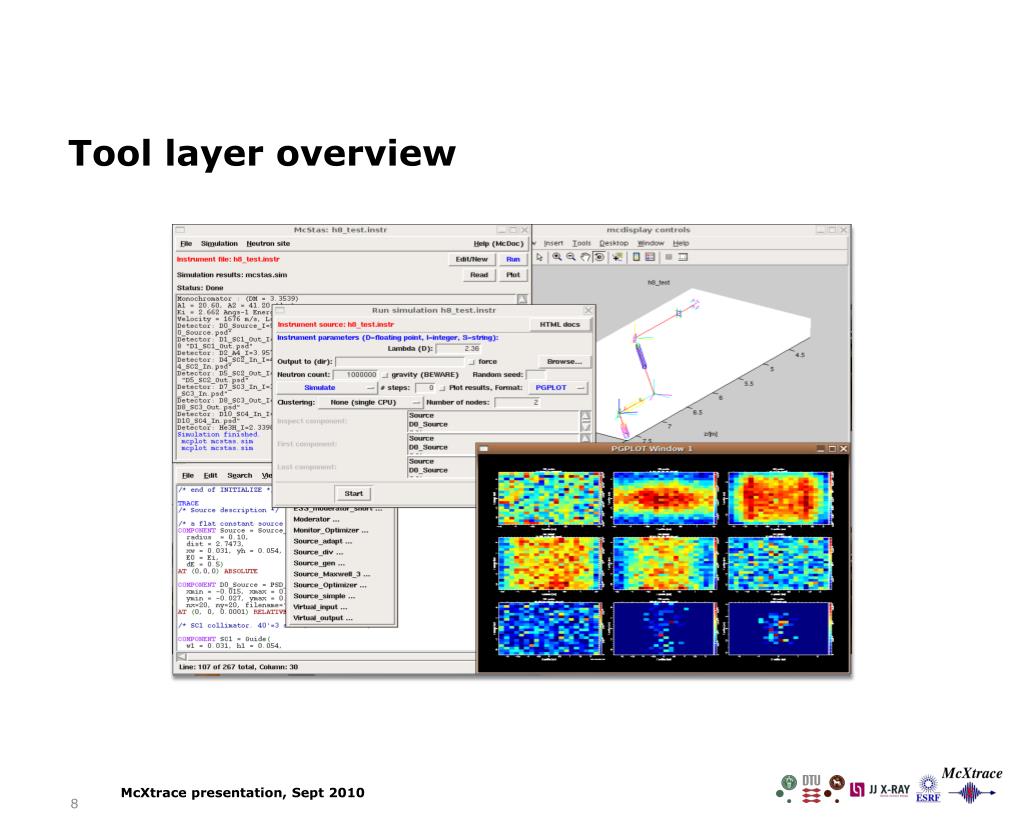The image size is (1024, 819).
Task: Enable the gravity (BEWARE) checkbox
Action: pos(385,375)
